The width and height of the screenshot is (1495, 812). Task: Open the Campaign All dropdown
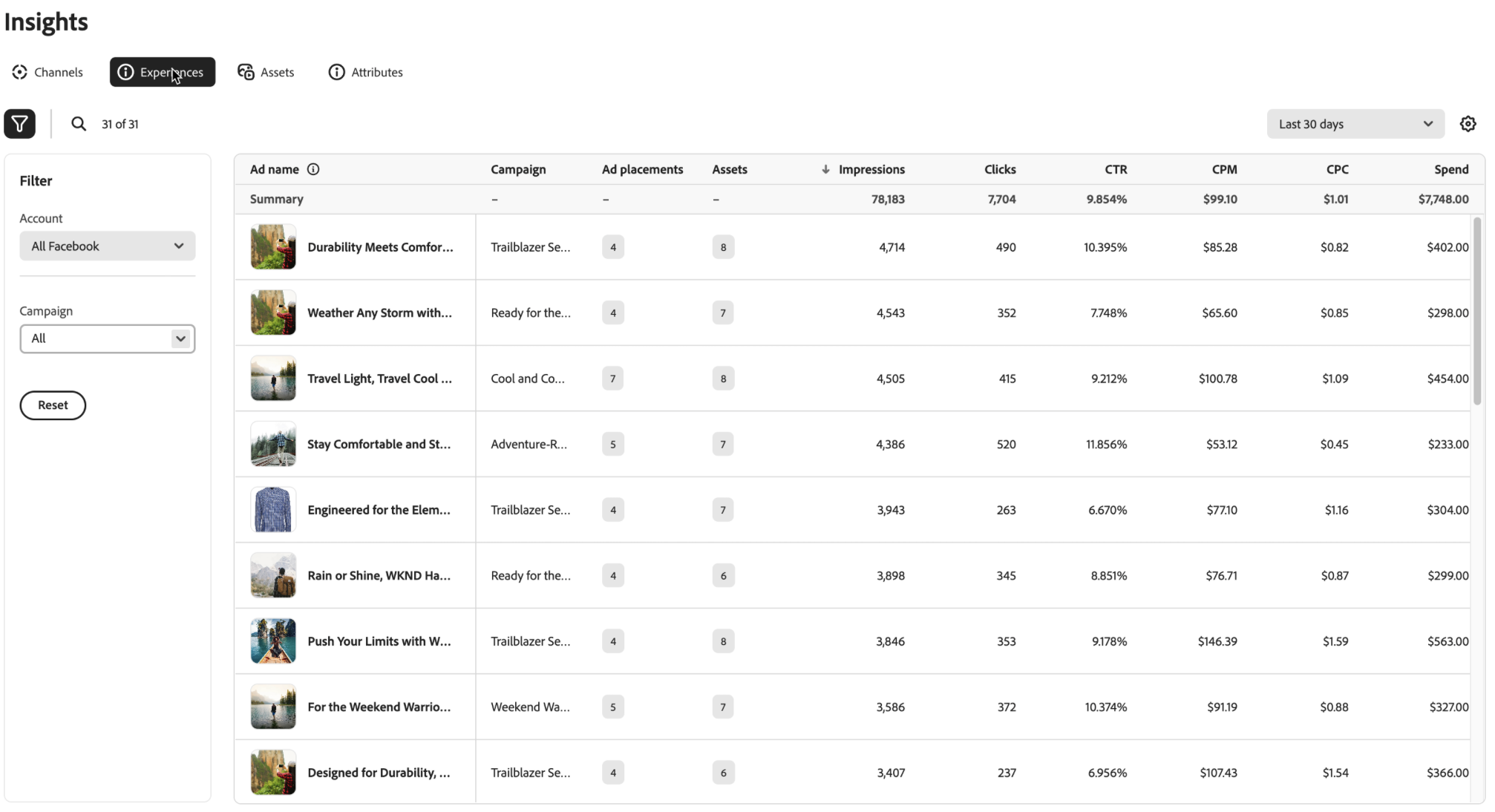[108, 338]
